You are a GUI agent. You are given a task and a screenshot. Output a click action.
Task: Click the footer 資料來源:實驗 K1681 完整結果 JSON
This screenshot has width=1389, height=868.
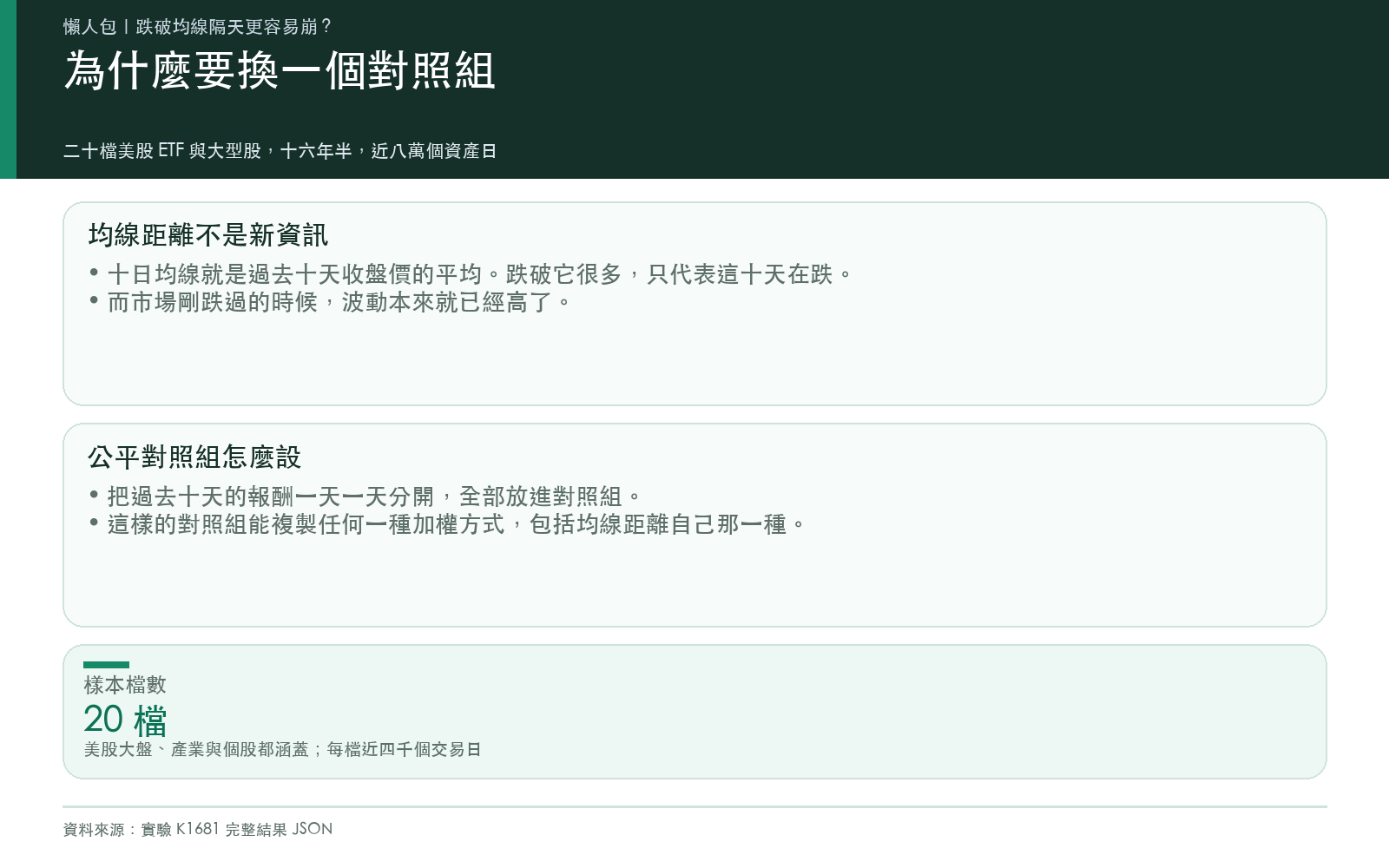pos(198,829)
